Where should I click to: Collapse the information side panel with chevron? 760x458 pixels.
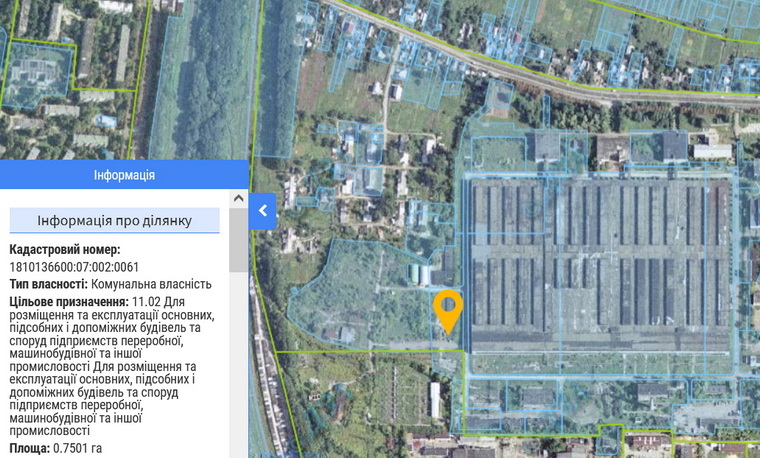pos(262,210)
